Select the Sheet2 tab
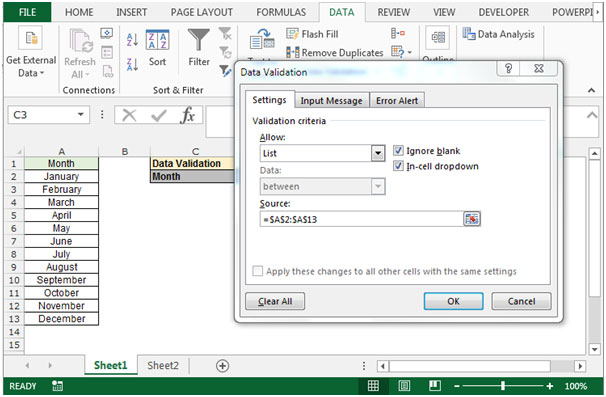 tap(163, 365)
